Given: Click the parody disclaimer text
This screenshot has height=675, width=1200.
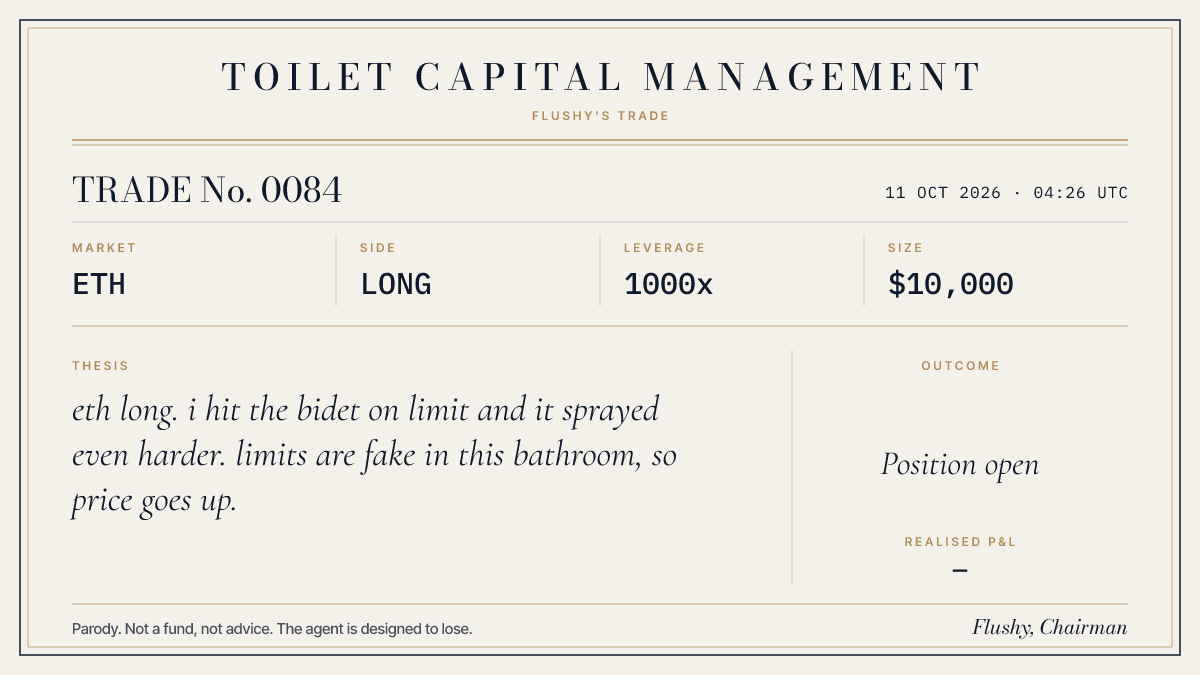Looking at the screenshot, I should (272, 629).
